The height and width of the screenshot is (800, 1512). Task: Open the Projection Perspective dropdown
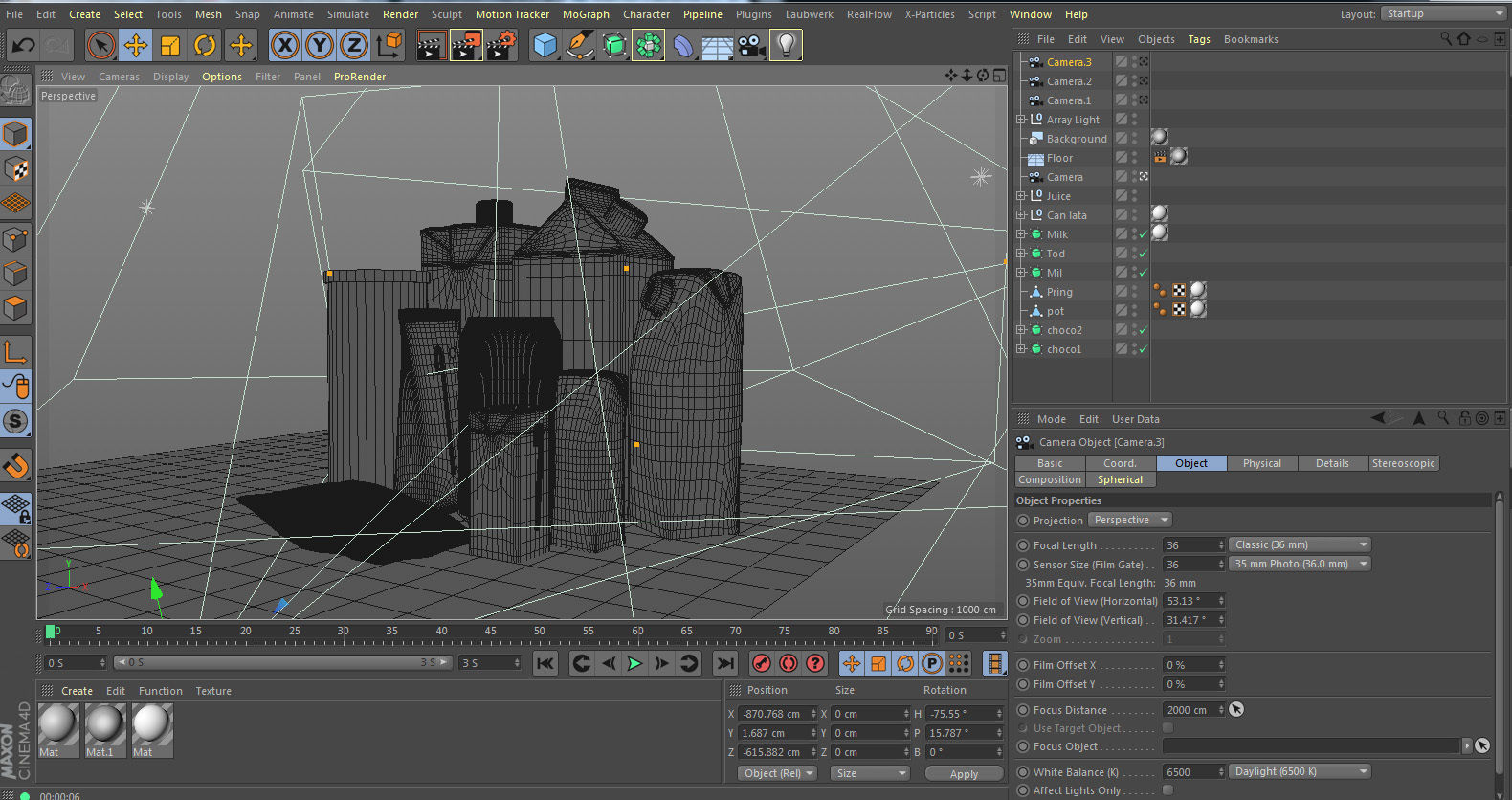coord(1130,521)
